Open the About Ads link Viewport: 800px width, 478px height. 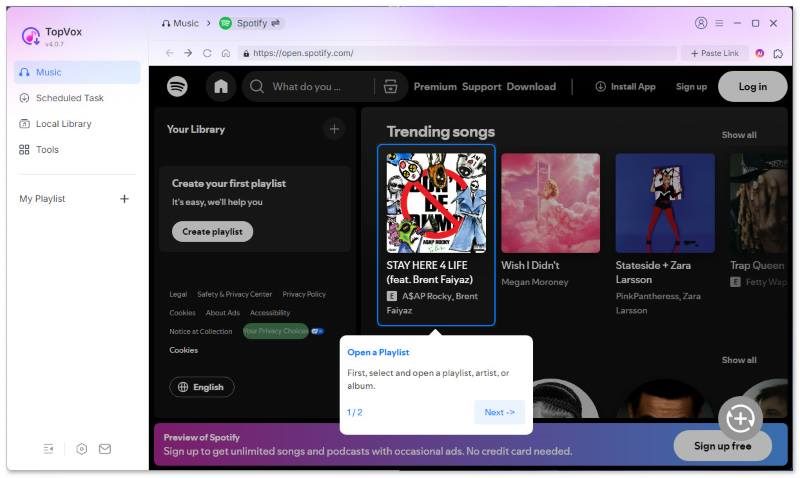coord(222,313)
